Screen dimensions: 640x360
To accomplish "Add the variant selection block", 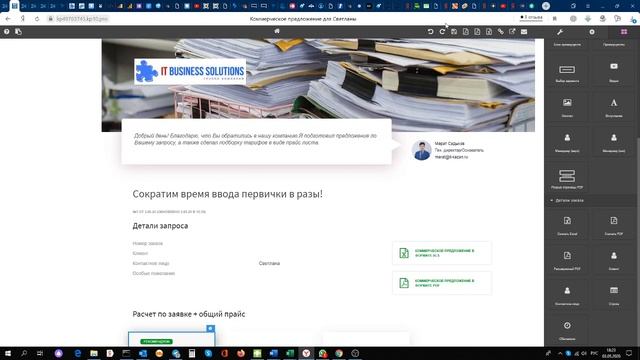I will tap(567, 73).
